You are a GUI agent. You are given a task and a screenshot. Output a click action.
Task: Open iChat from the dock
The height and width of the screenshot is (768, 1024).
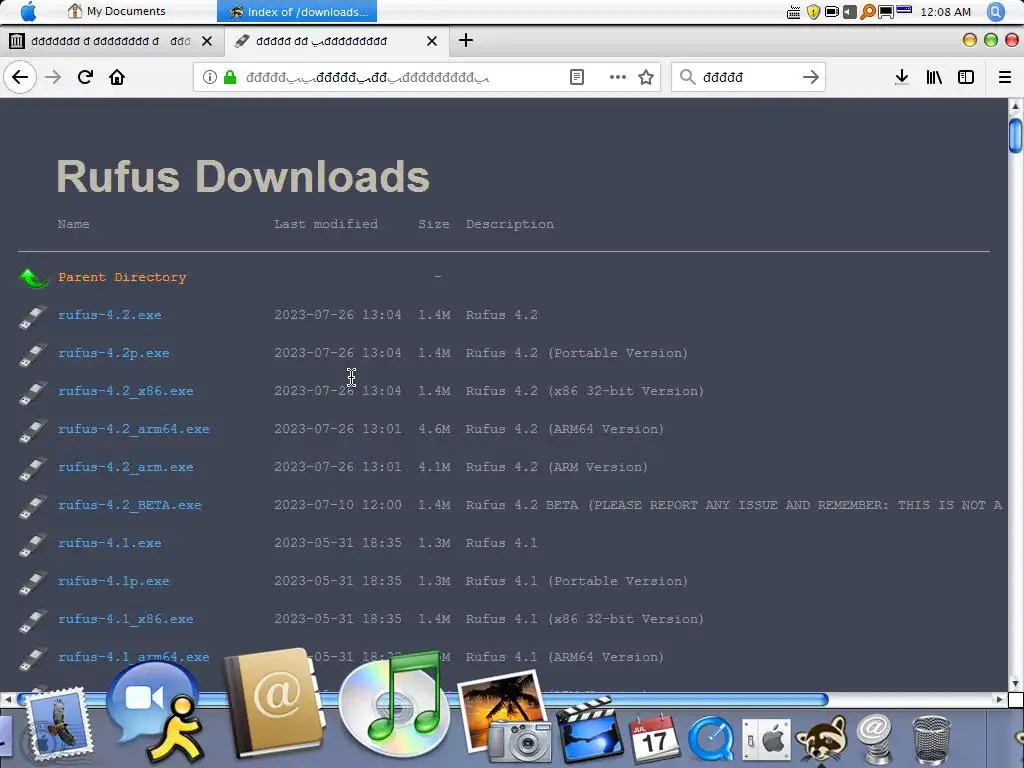(155, 712)
